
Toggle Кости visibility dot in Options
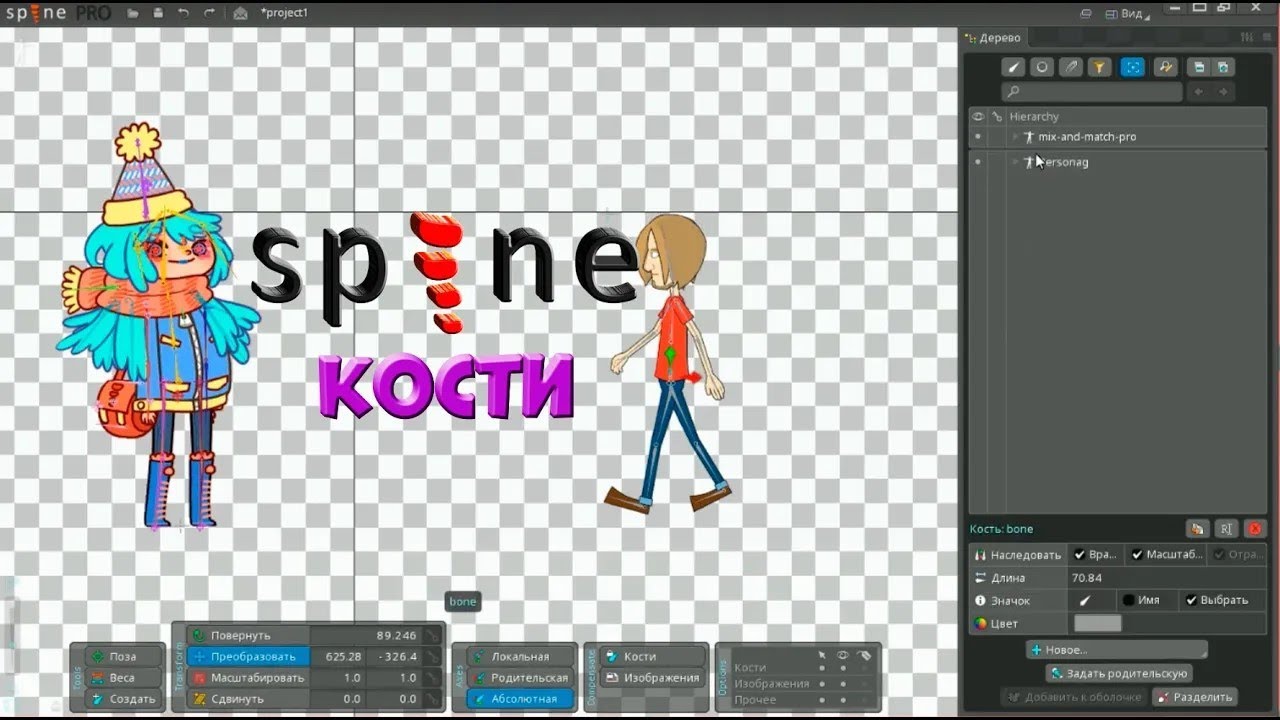click(843, 668)
